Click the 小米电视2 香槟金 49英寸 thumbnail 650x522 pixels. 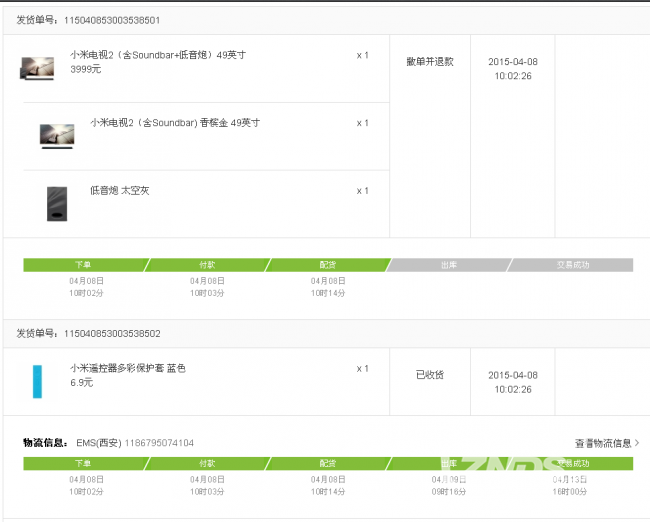pos(57,136)
